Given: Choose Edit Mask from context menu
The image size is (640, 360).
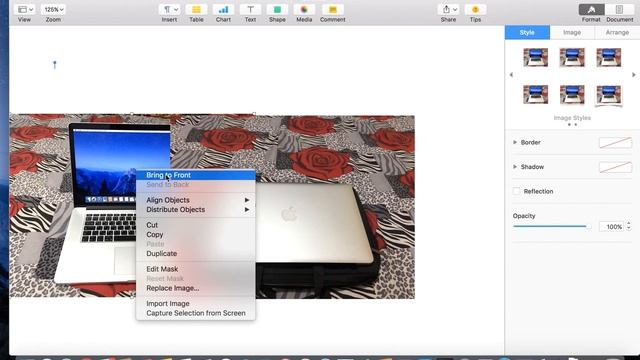Looking at the screenshot, I should [196, 269].
